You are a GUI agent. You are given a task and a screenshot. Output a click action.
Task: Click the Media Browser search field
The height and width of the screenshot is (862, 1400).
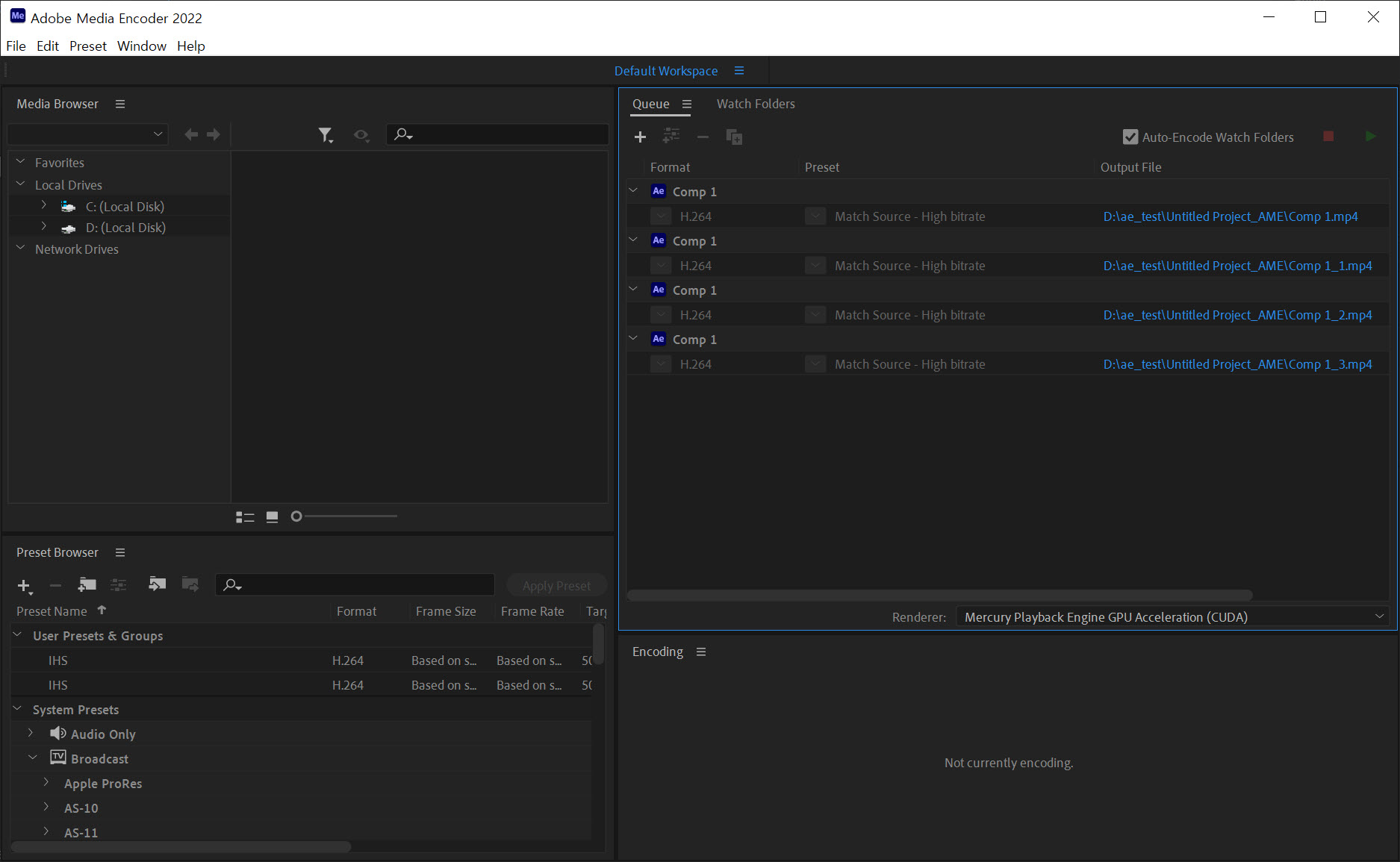coord(497,134)
